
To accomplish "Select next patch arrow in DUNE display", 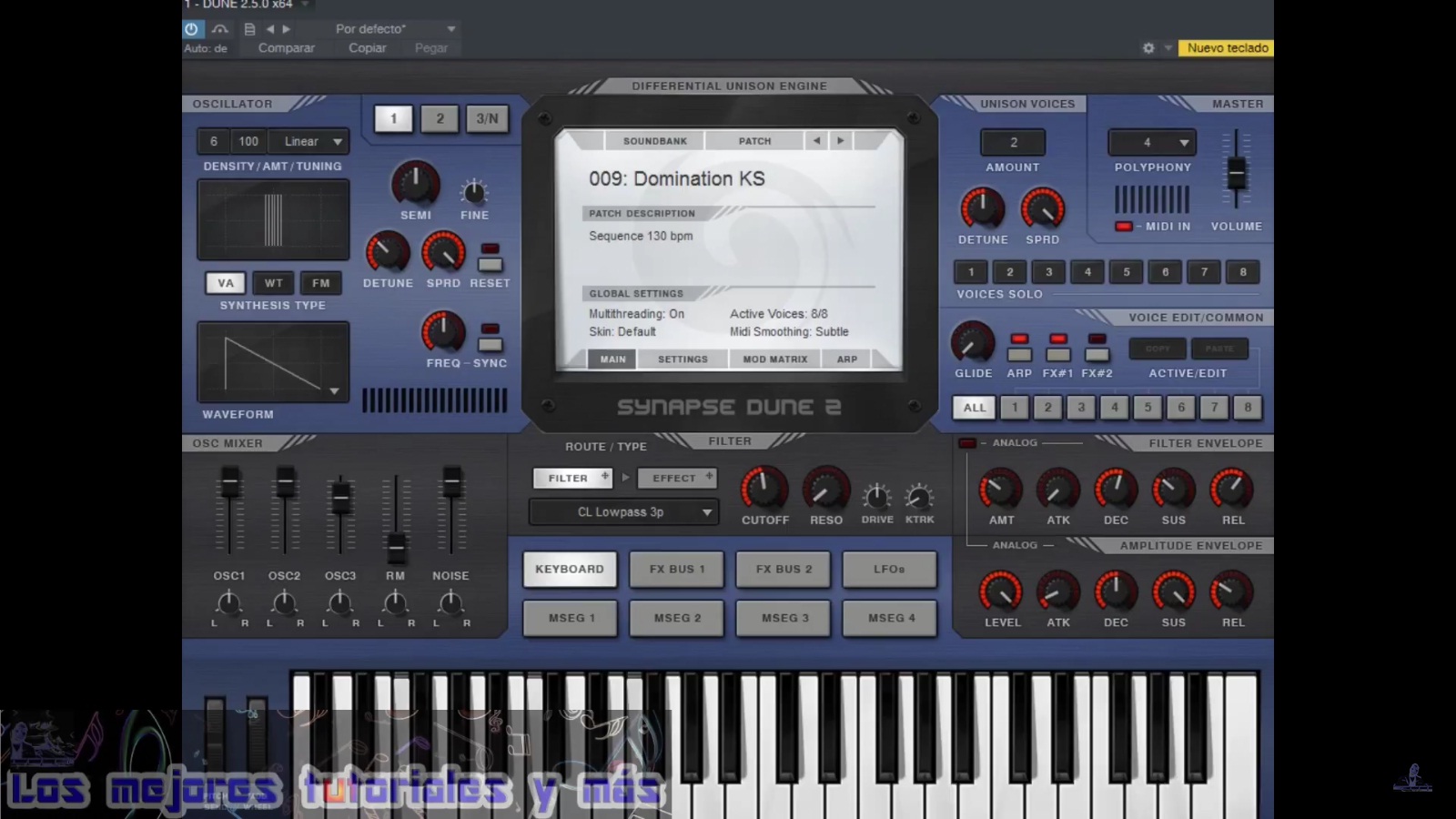I will [x=841, y=141].
